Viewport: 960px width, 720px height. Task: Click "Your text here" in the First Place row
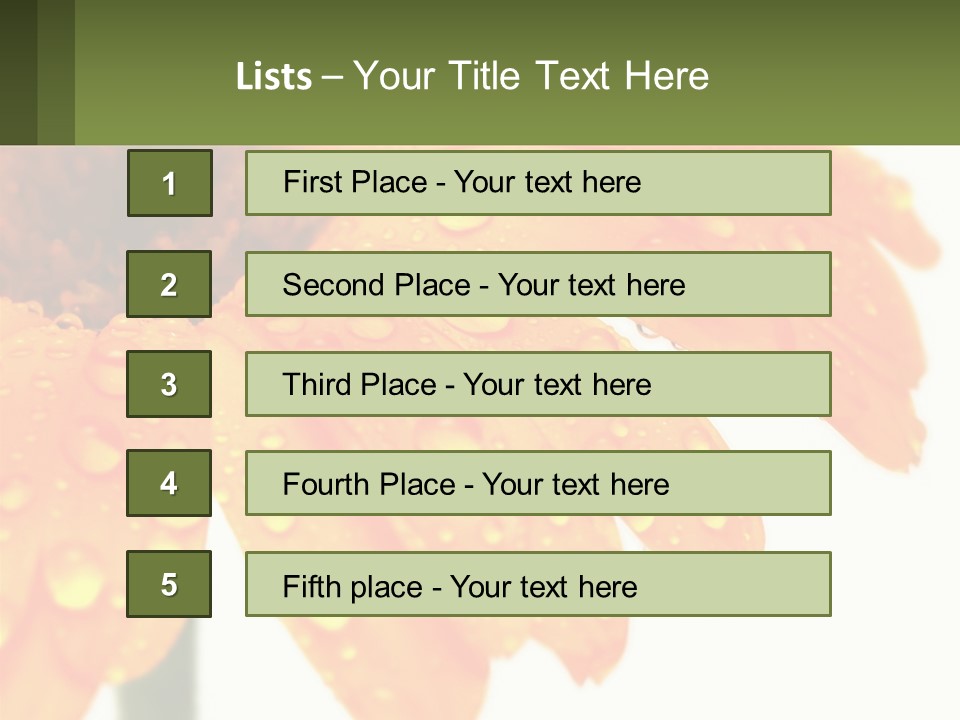[547, 182]
